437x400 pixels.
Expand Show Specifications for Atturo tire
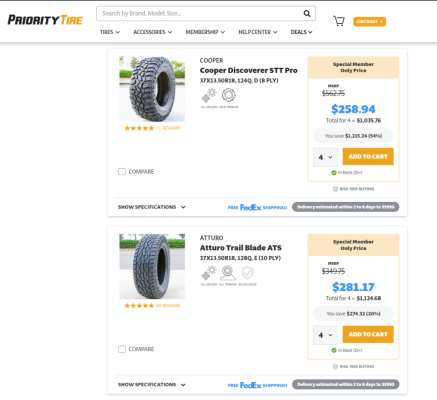point(152,385)
